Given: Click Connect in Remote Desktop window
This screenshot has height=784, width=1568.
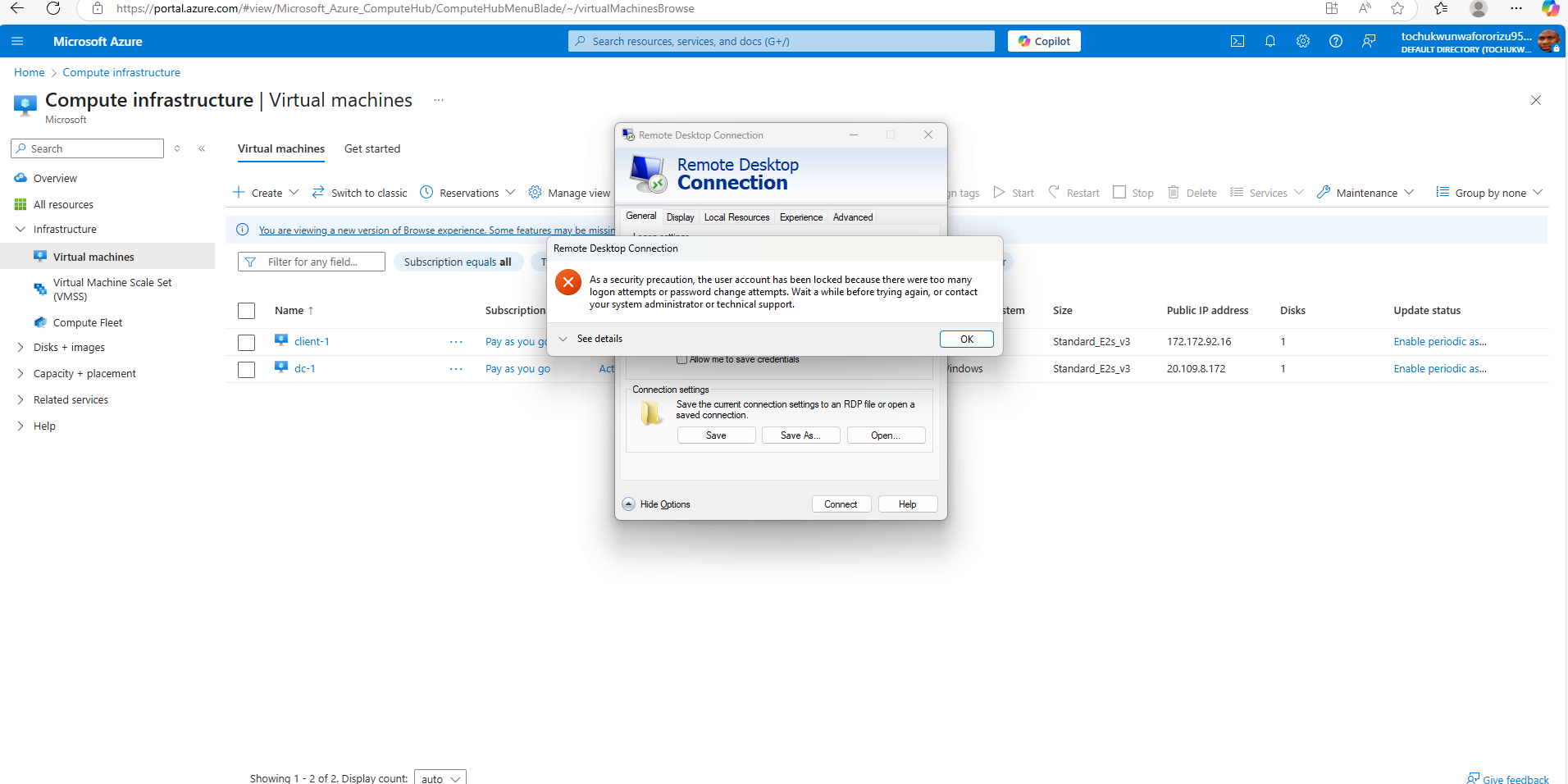Looking at the screenshot, I should pyautogui.click(x=841, y=504).
